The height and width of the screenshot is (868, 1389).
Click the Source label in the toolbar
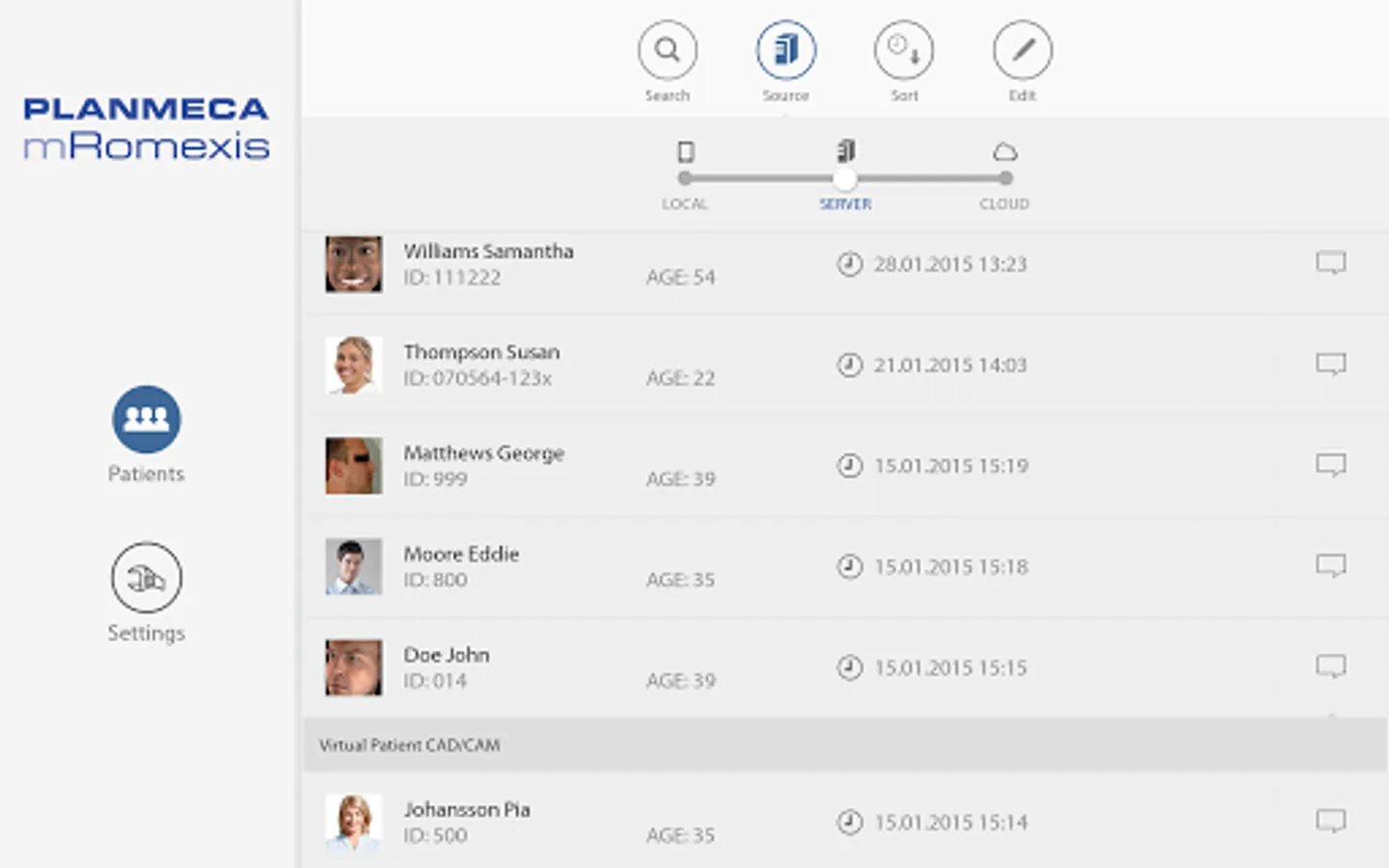tap(786, 95)
